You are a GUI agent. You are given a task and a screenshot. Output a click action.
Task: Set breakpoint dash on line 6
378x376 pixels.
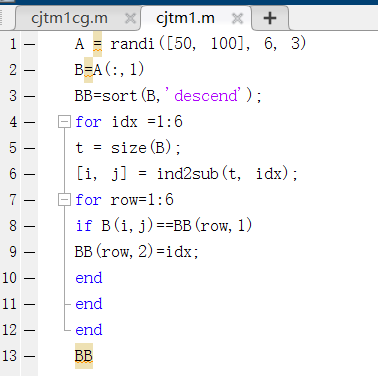[30, 174]
